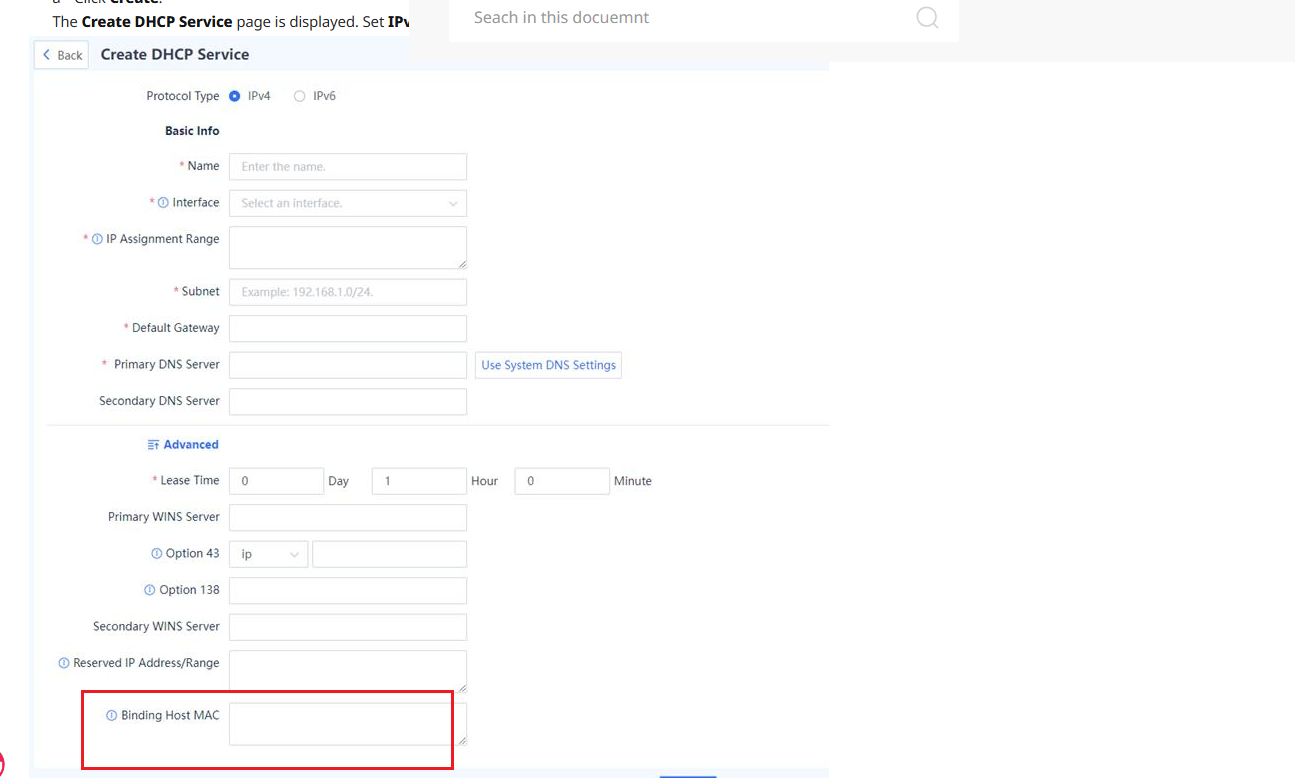1295x778 pixels.
Task: Click the Binding Host MAC text area
Action: (347, 724)
